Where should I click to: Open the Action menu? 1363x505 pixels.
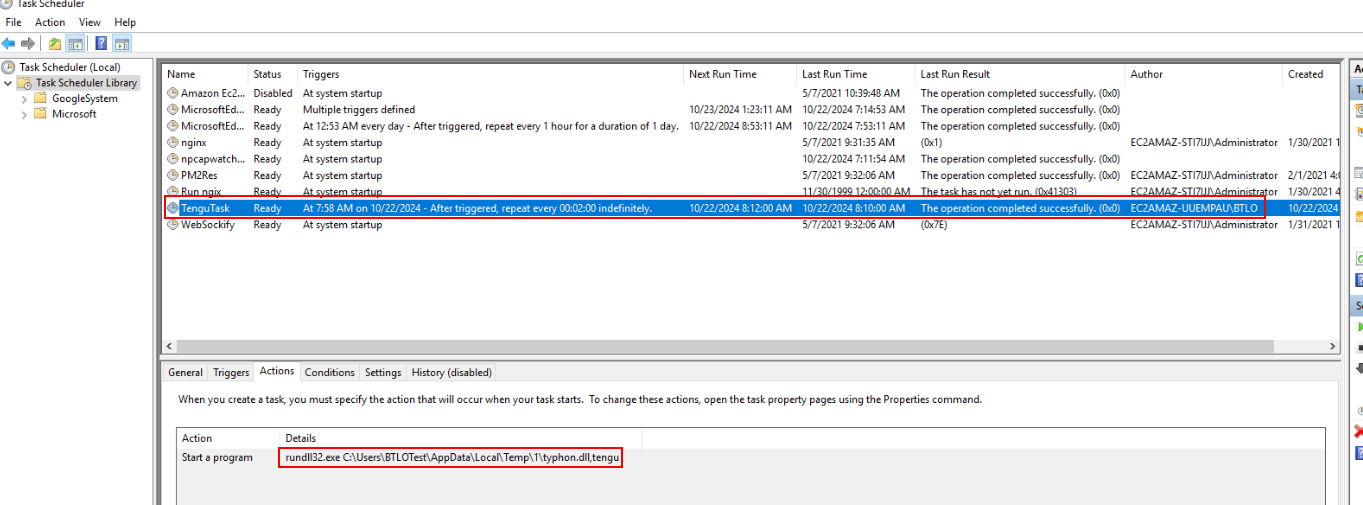coord(50,22)
